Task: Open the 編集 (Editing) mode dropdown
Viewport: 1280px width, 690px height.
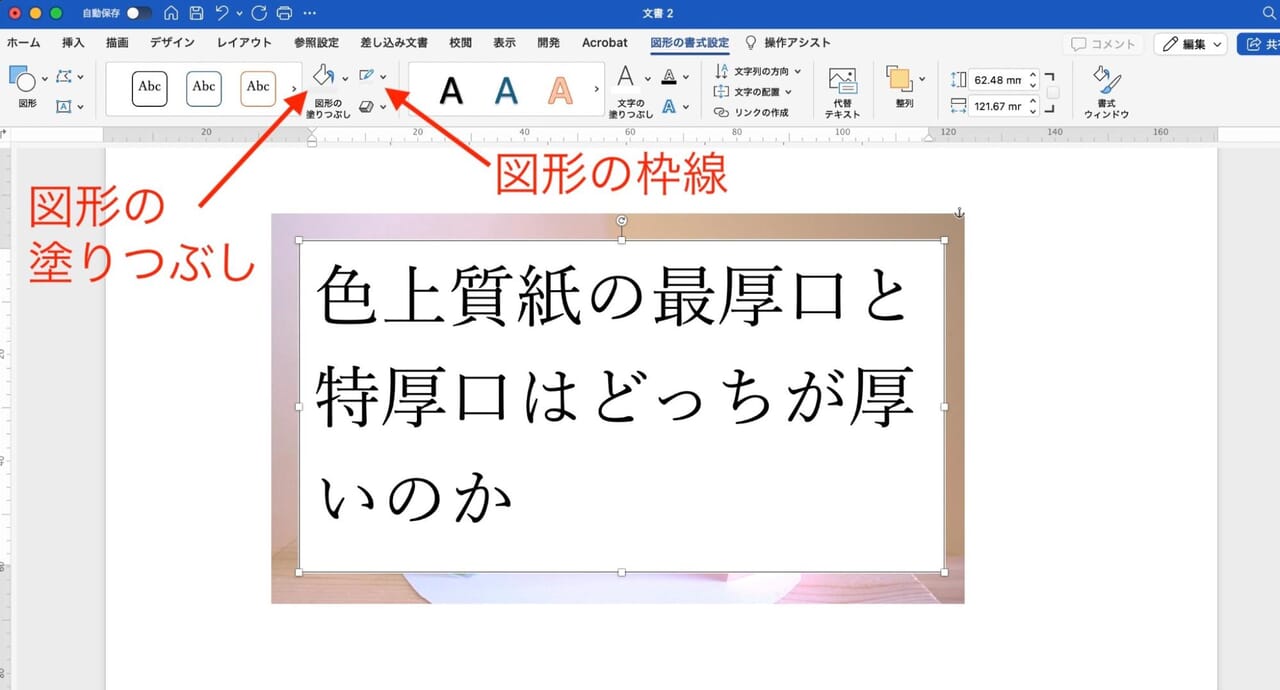Action: 1191,43
